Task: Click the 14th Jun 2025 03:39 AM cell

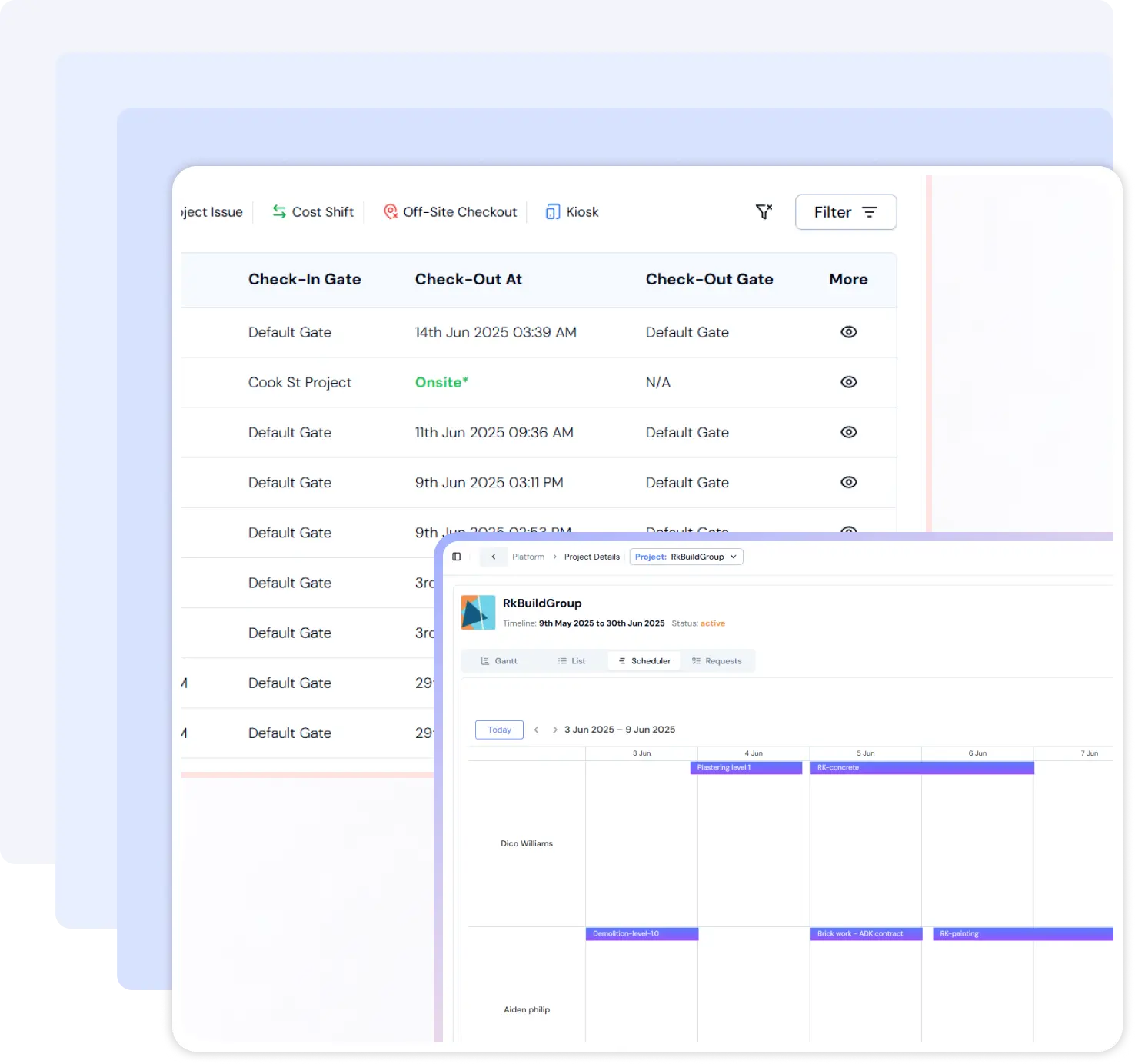Action: (x=496, y=332)
